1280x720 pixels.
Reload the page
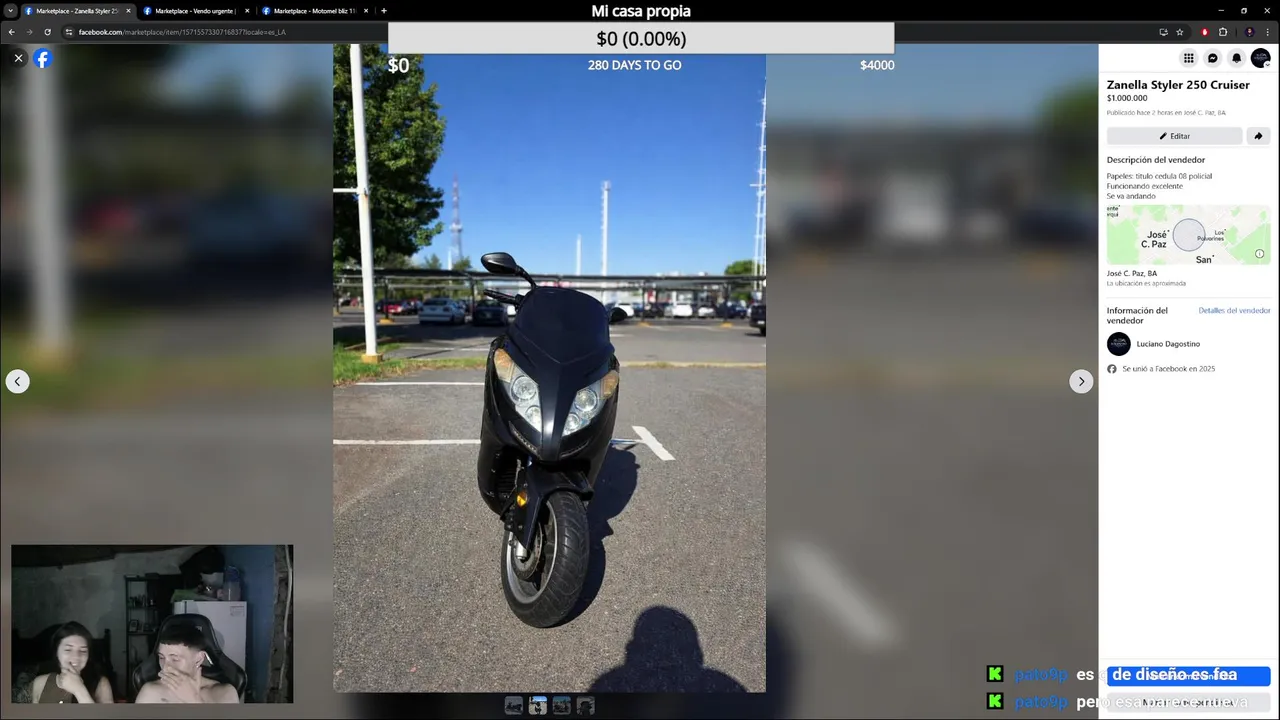pyautogui.click(x=47, y=32)
